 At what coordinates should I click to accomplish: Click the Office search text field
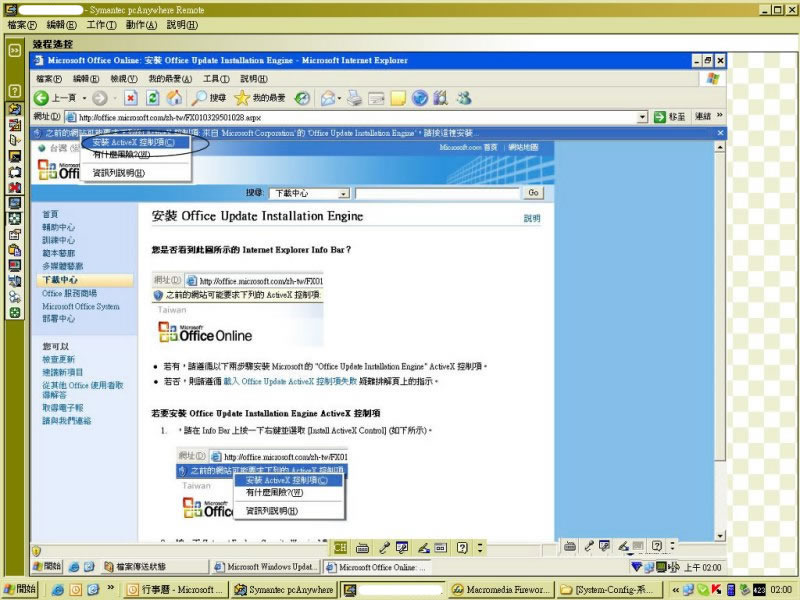(437, 193)
